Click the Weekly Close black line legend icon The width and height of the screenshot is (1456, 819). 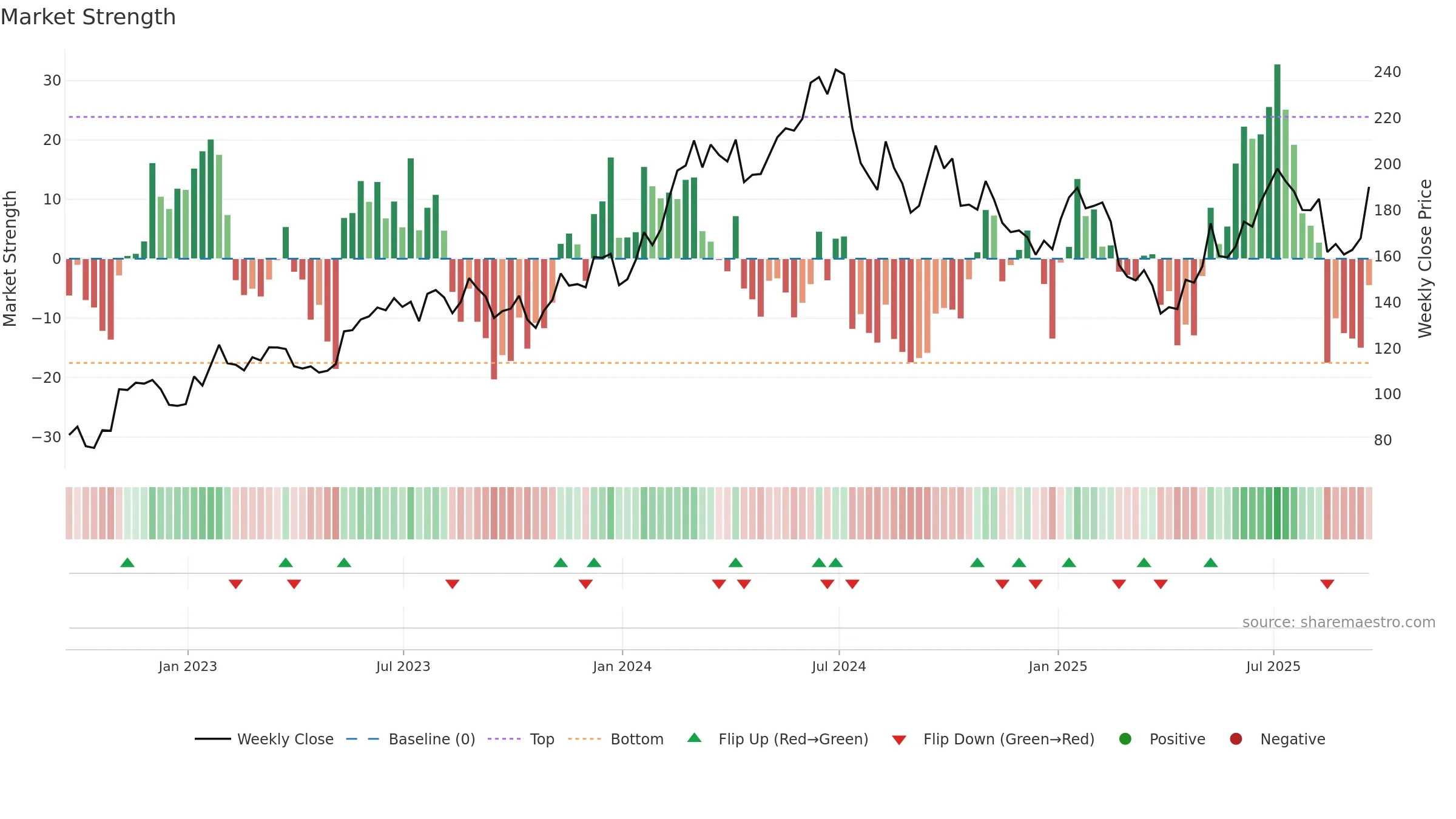pos(212,739)
